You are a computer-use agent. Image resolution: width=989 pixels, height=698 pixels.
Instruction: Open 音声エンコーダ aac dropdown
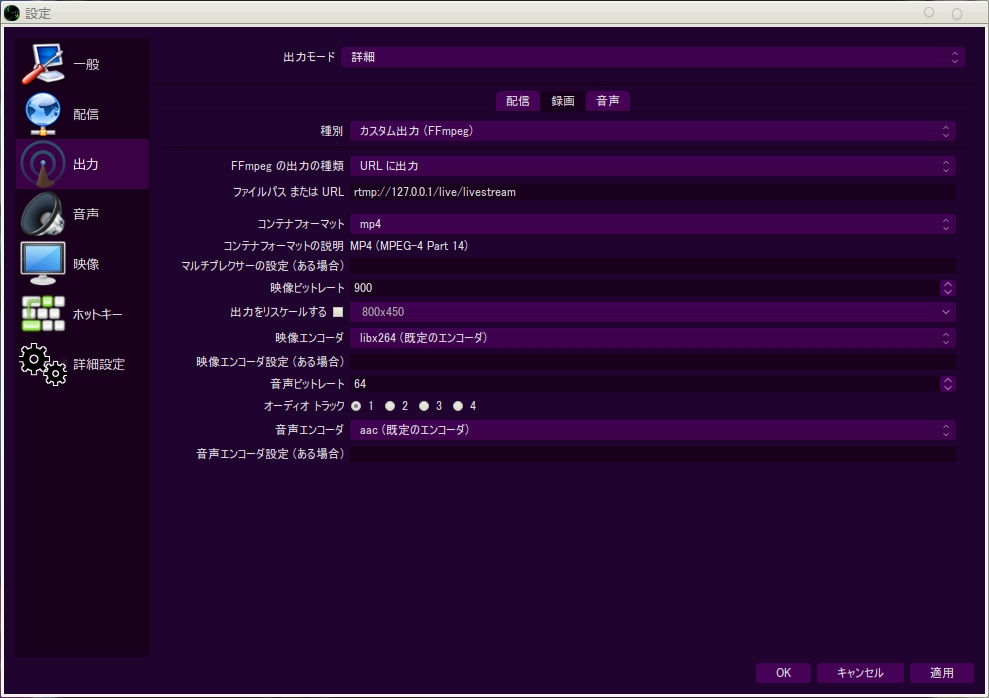pyautogui.click(x=653, y=430)
